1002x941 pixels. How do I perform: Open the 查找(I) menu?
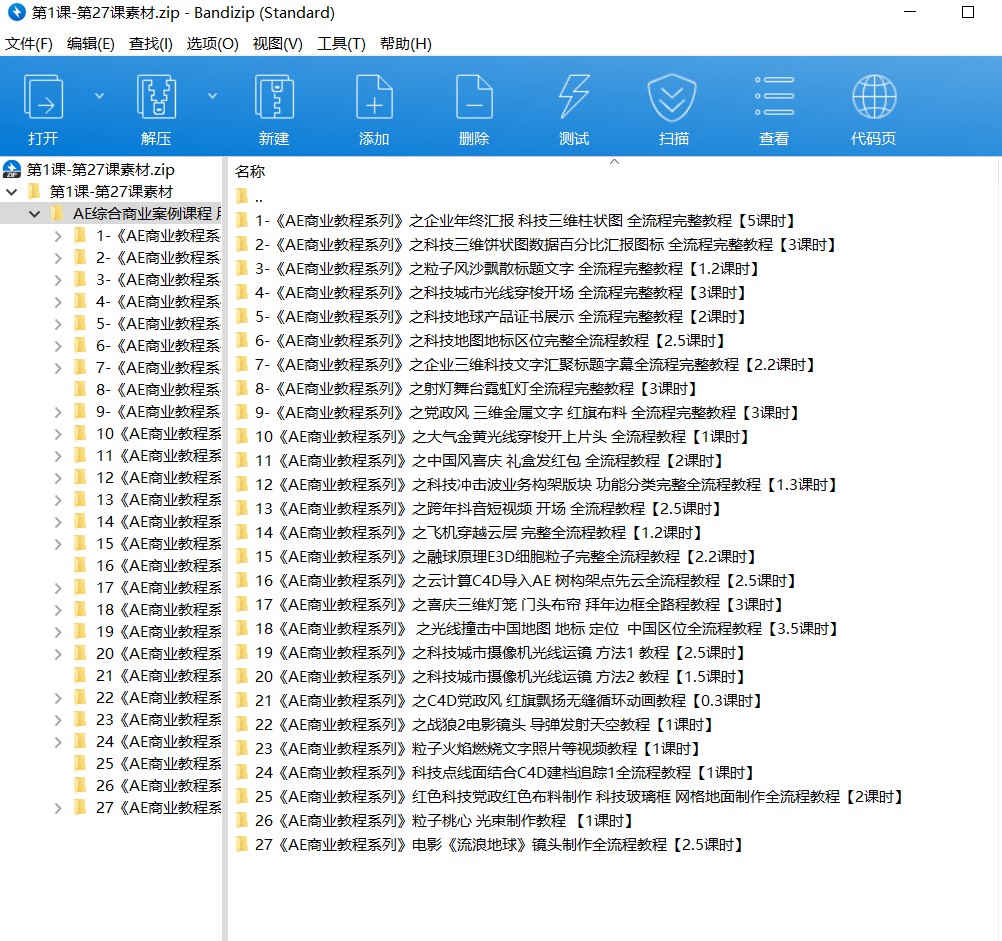pos(151,43)
